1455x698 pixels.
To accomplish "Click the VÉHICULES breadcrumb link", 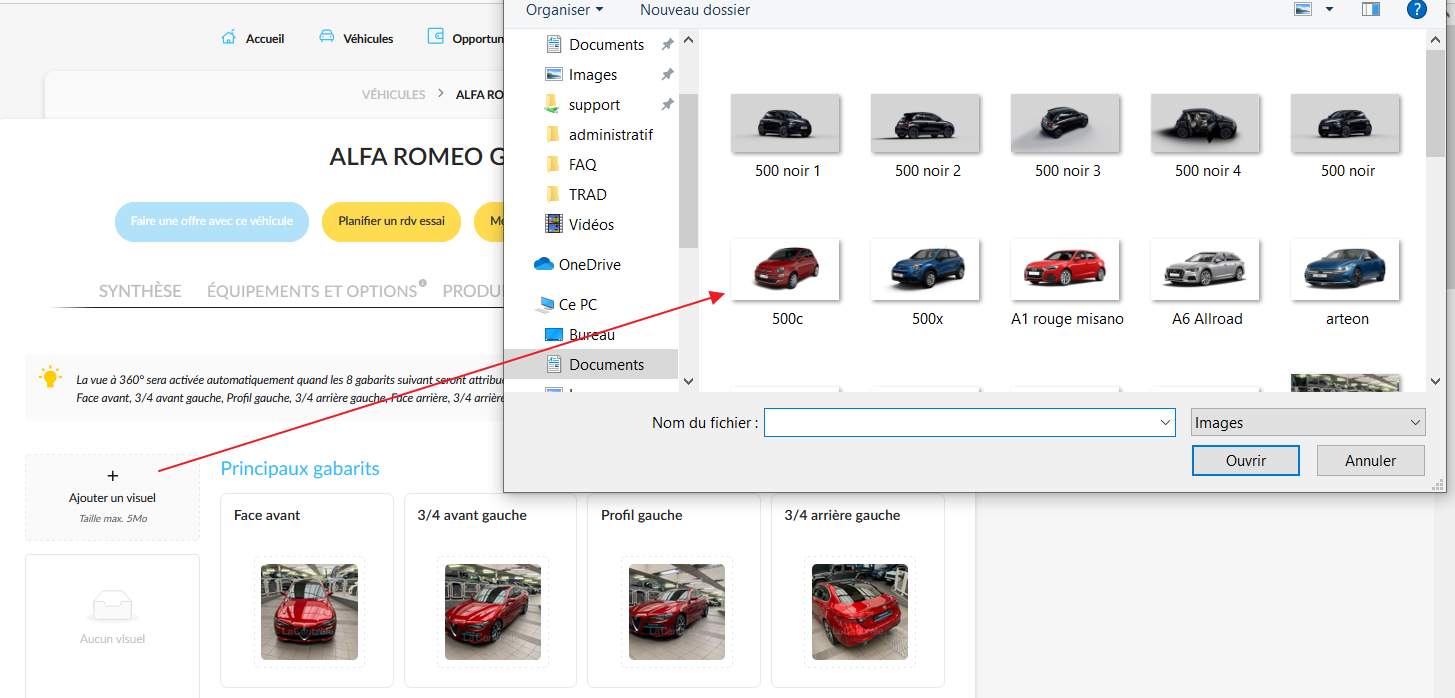I will [393, 94].
